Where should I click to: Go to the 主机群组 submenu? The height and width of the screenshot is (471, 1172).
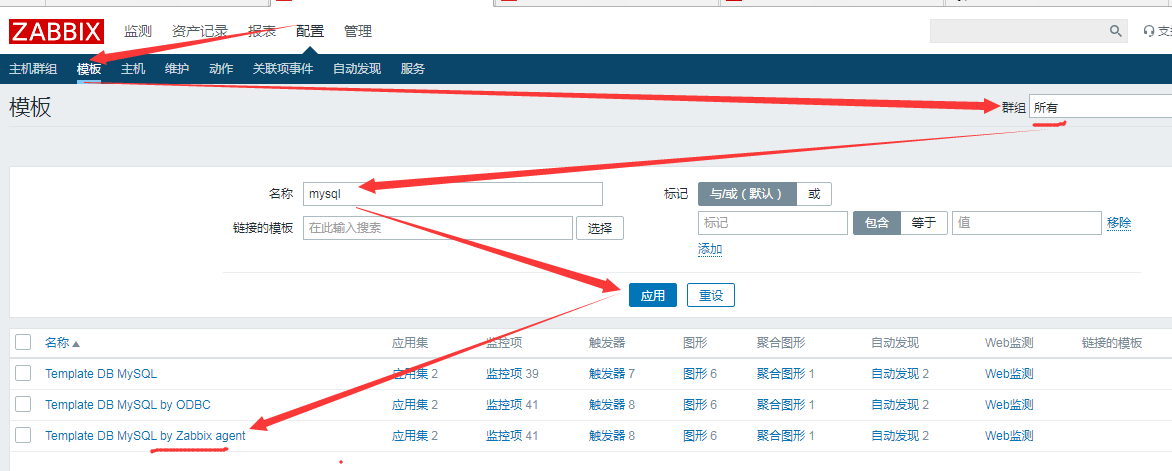33,69
